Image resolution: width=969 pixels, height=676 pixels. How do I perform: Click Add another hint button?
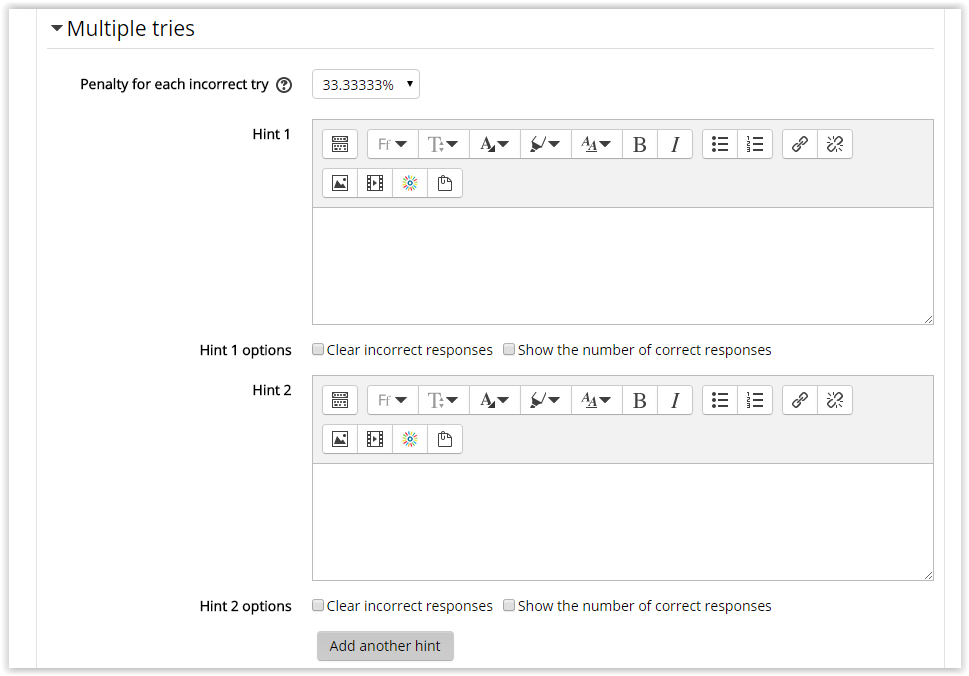pyautogui.click(x=385, y=646)
